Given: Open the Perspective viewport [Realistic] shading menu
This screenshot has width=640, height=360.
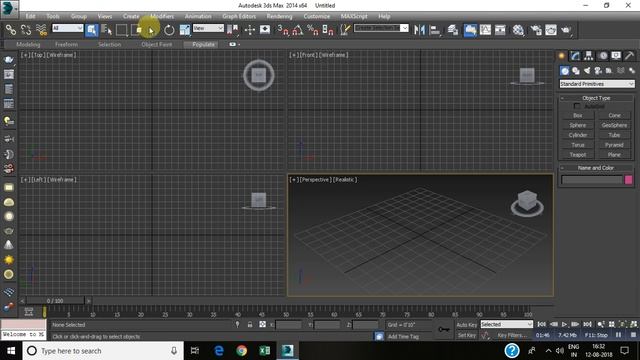Looking at the screenshot, I should [345, 180].
